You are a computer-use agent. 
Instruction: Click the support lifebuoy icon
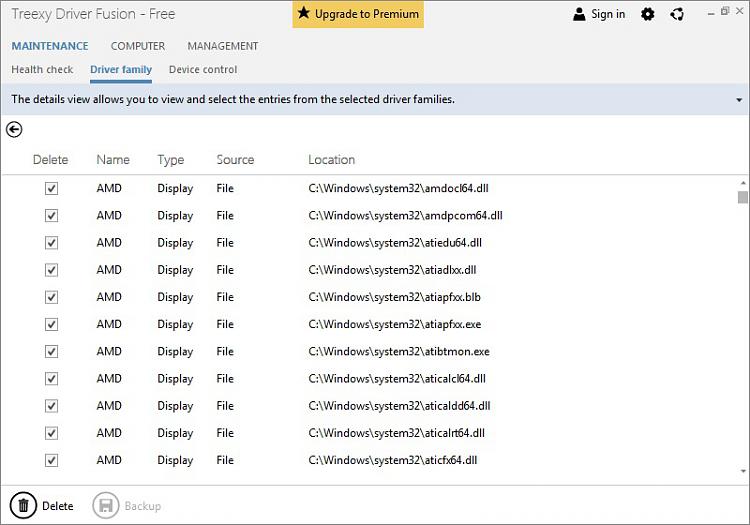pyautogui.click(x=677, y=14)
